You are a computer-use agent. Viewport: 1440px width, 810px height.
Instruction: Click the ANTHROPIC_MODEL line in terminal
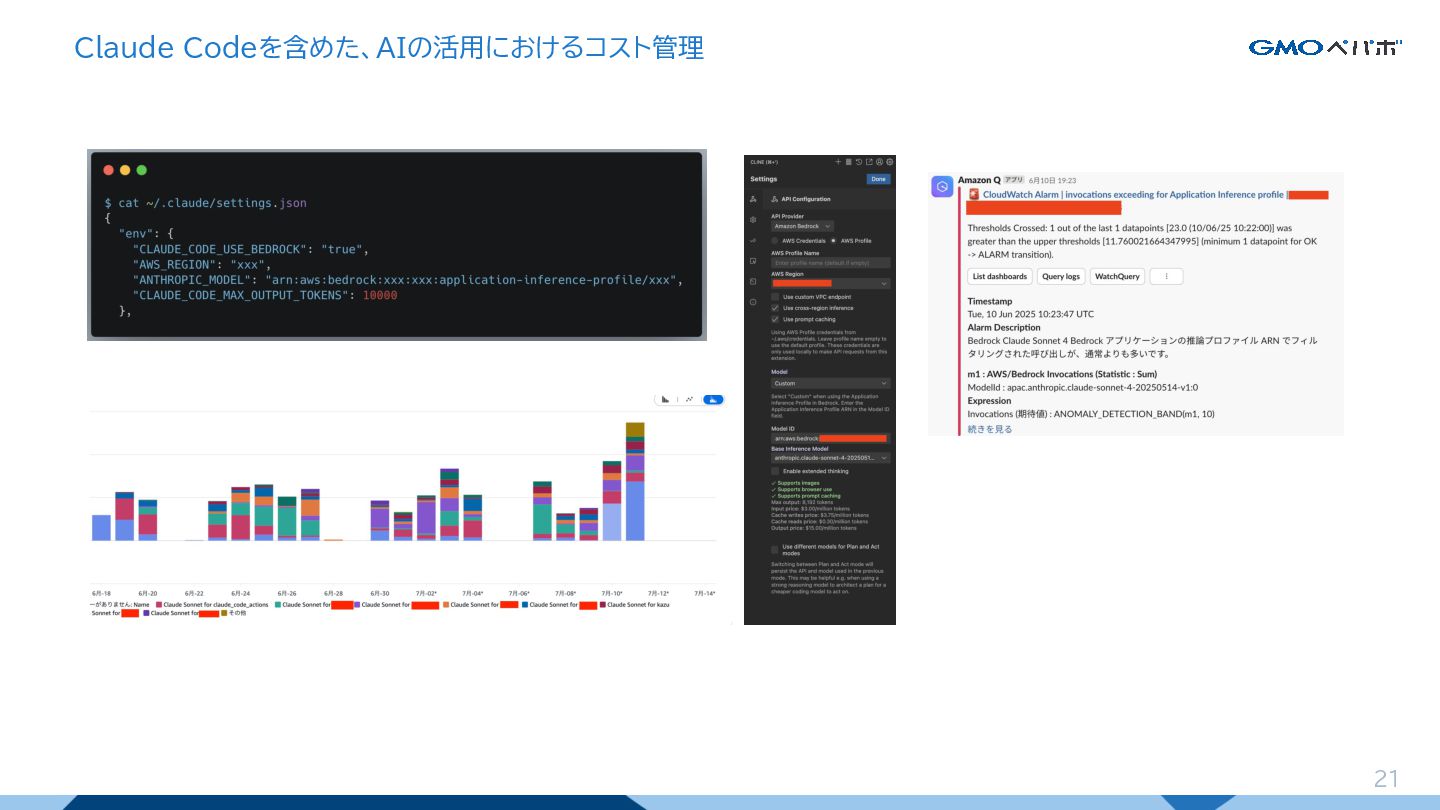click(407, 280)
